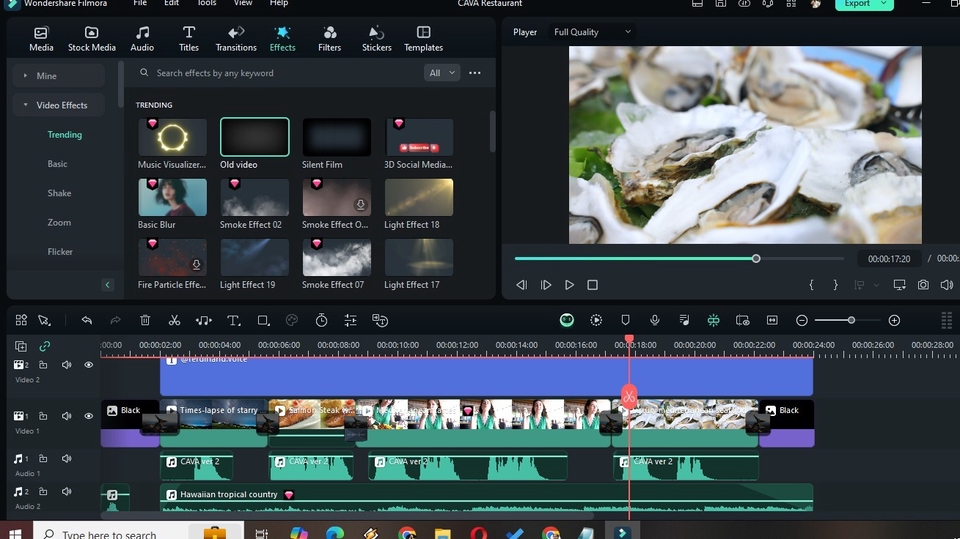This screenshot has width=960, height=539.
Task: Click the render preview icon
Action: coord(596,320)
